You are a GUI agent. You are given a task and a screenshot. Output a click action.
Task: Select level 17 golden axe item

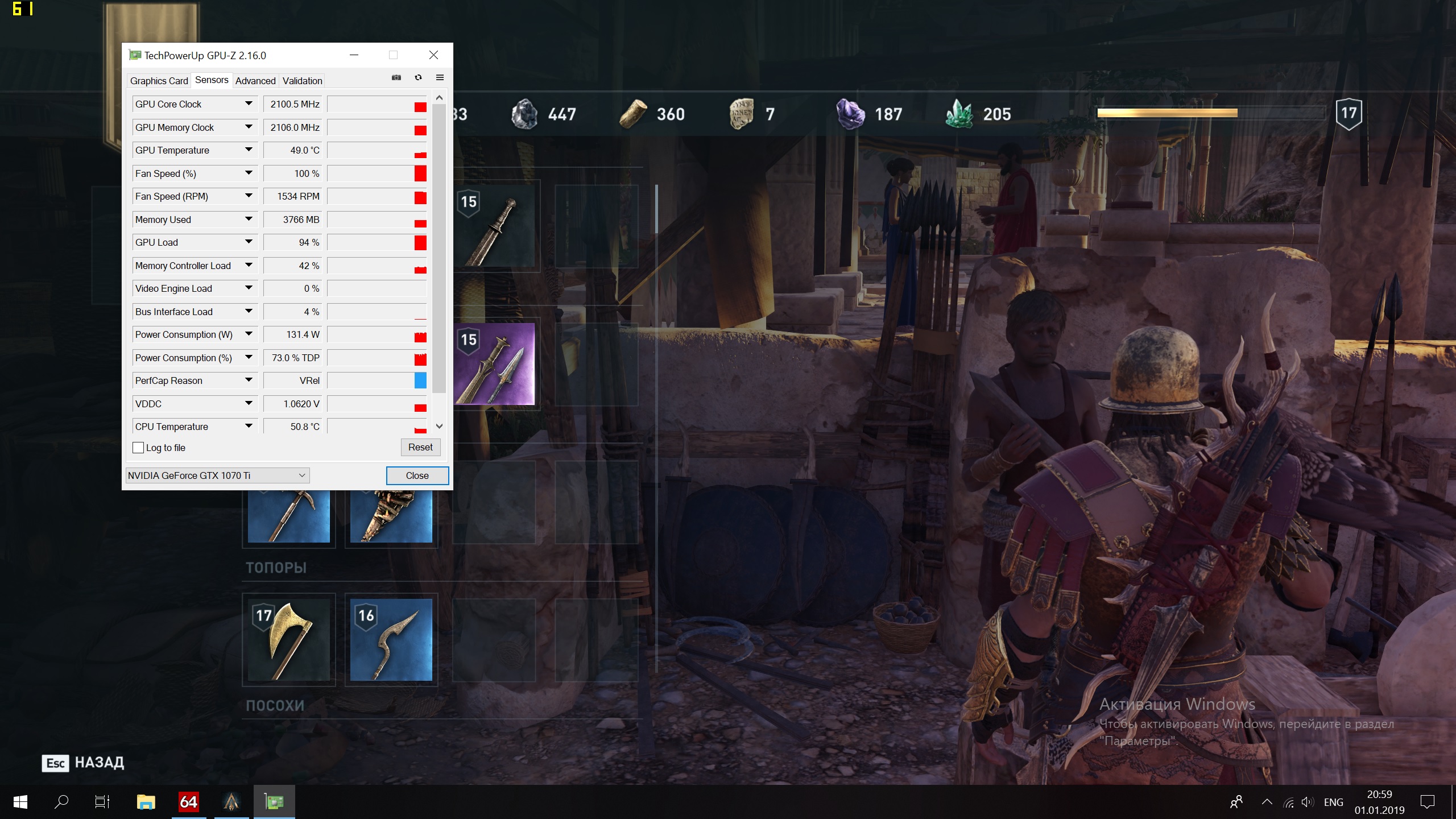(x=289, y=640)
